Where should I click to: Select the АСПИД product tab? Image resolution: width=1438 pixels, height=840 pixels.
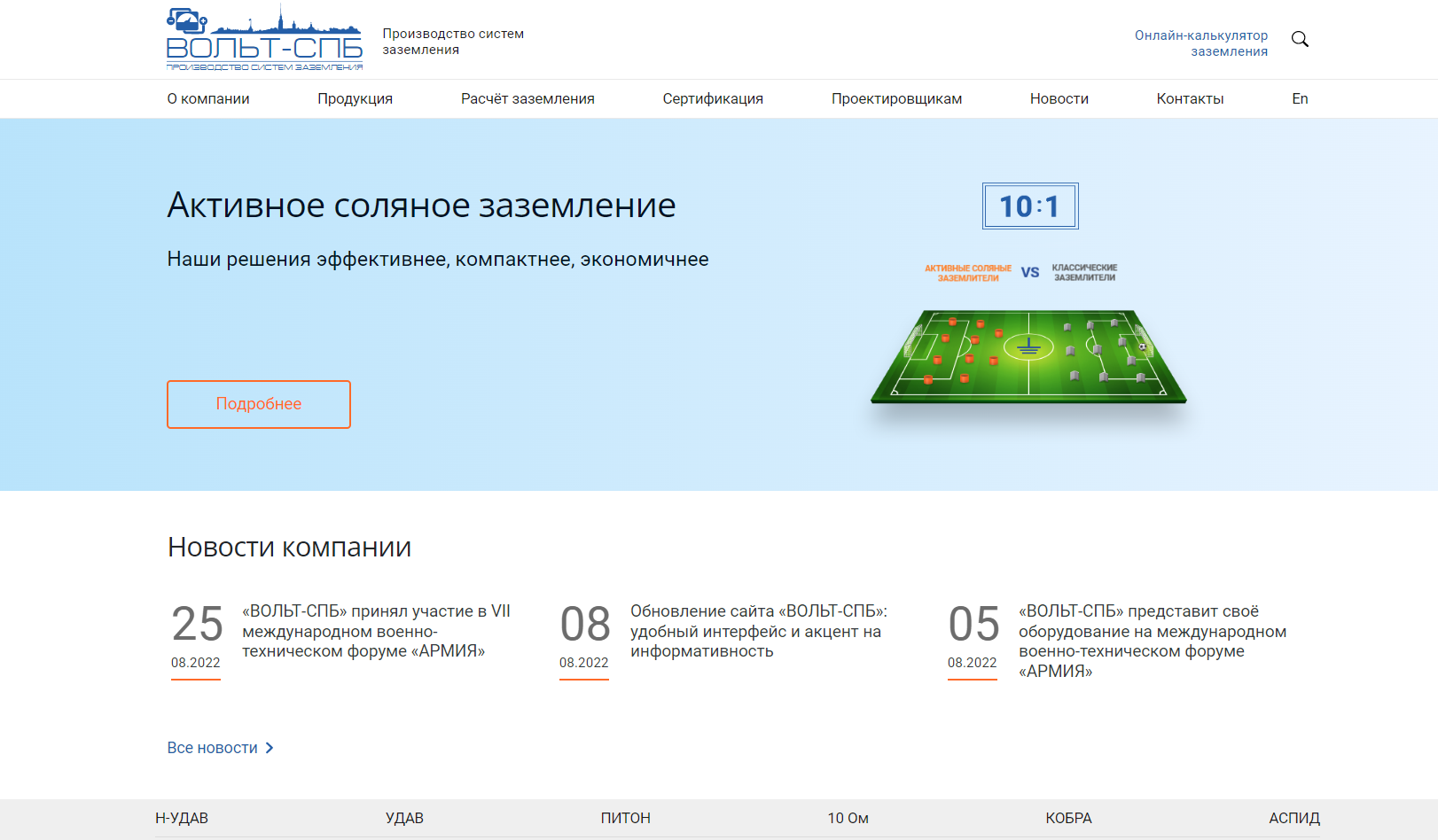1294,818
